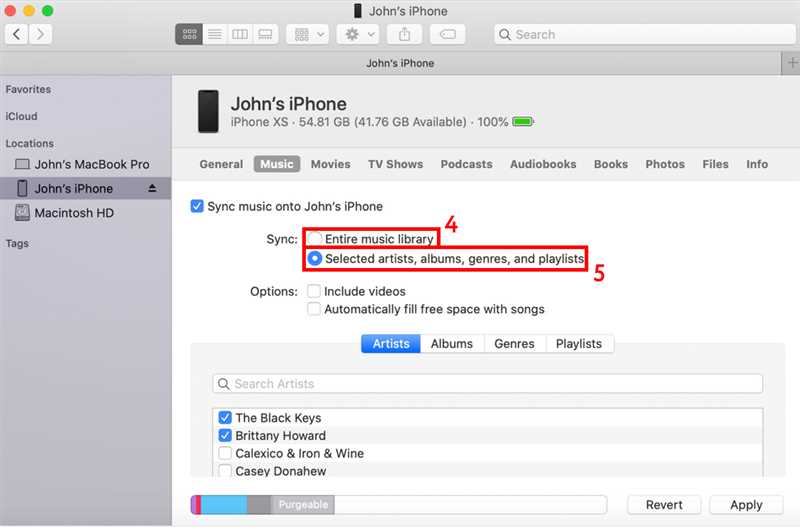Add a new tab with plus button
The width and height of the screenshot is (800, 527).
coord(791,63)
